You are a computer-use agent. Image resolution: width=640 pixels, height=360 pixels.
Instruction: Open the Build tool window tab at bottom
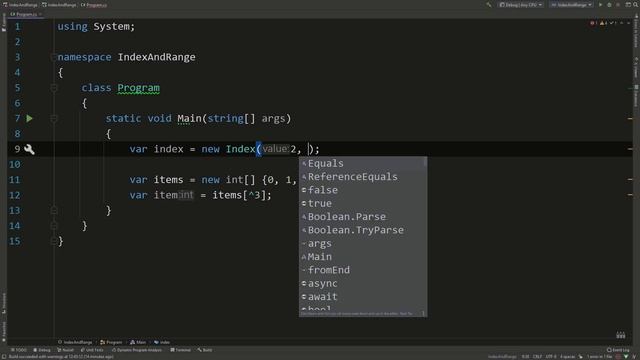[x=204, y=350]
